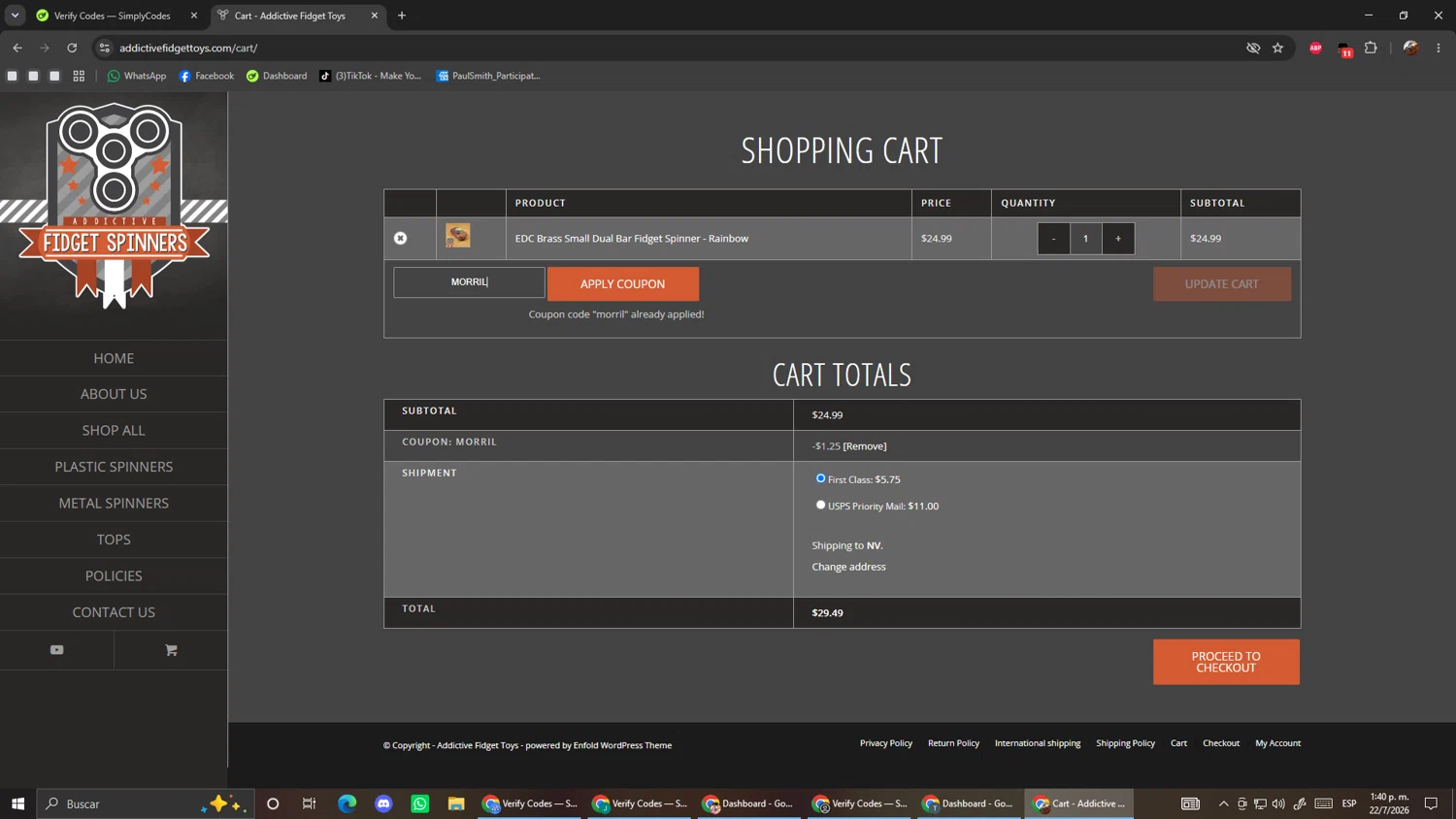Viewport: 1456px width, 819px height.
Task: Open the tab groups grid icon in the bookmarks bar
Action: pyautogui.click(x=79, y=76)
